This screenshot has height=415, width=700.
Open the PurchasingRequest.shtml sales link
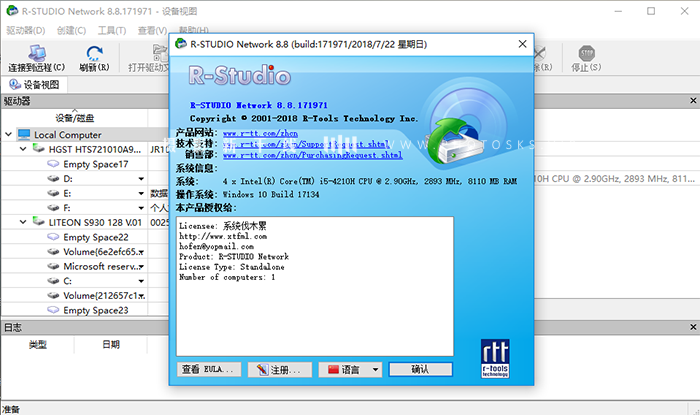pos(312,155)
